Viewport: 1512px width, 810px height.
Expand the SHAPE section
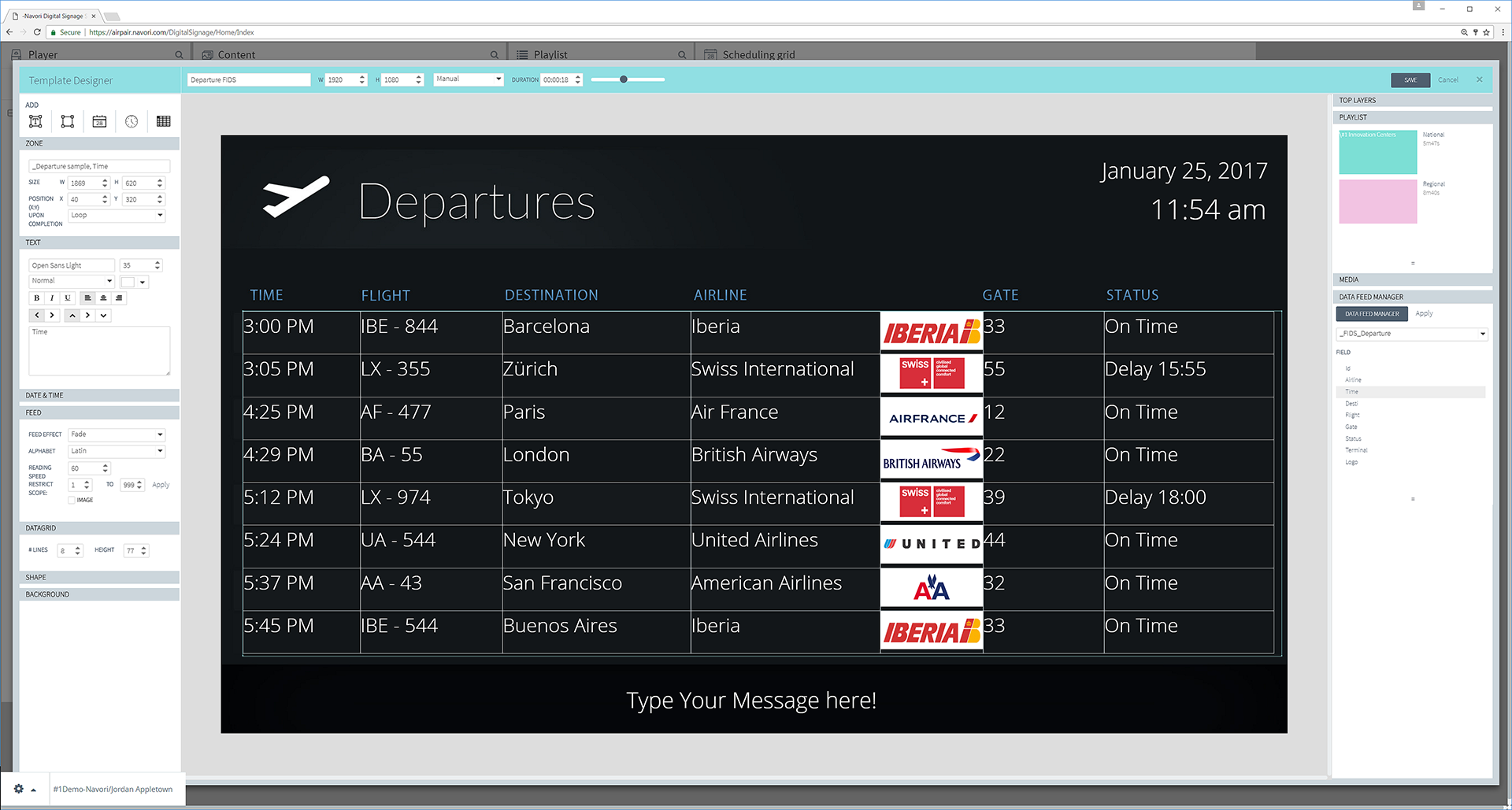[99, 577]
